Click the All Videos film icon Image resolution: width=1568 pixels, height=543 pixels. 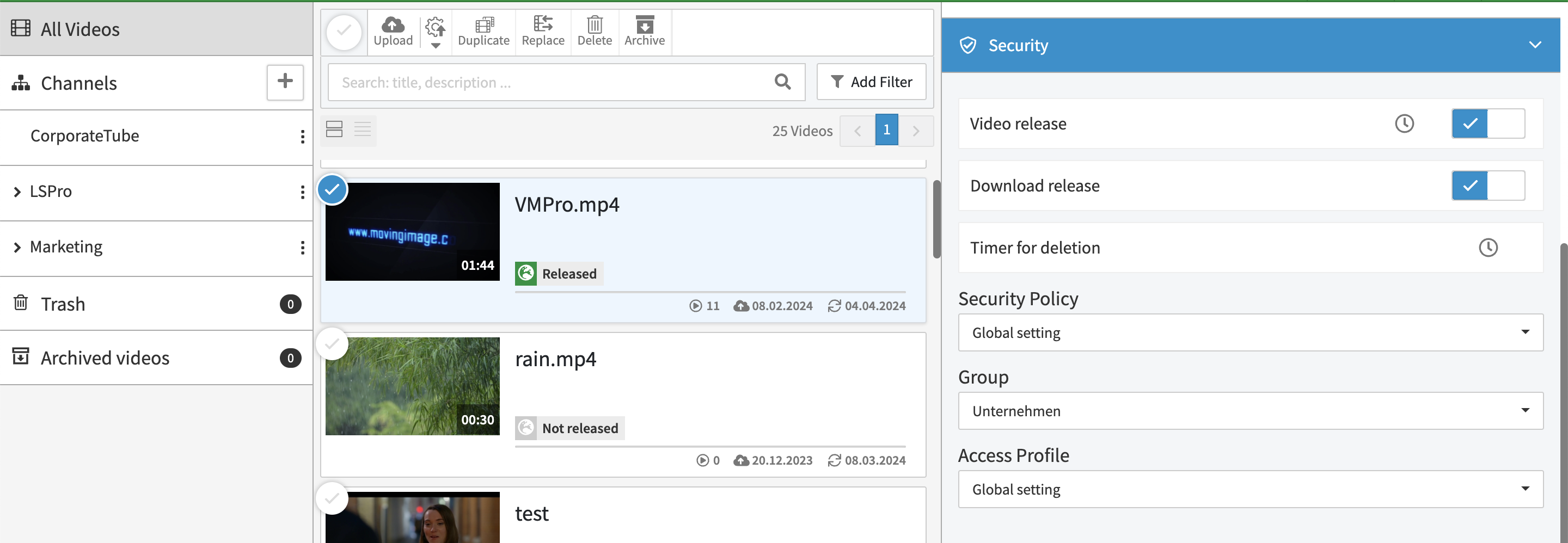click(21, 28)
